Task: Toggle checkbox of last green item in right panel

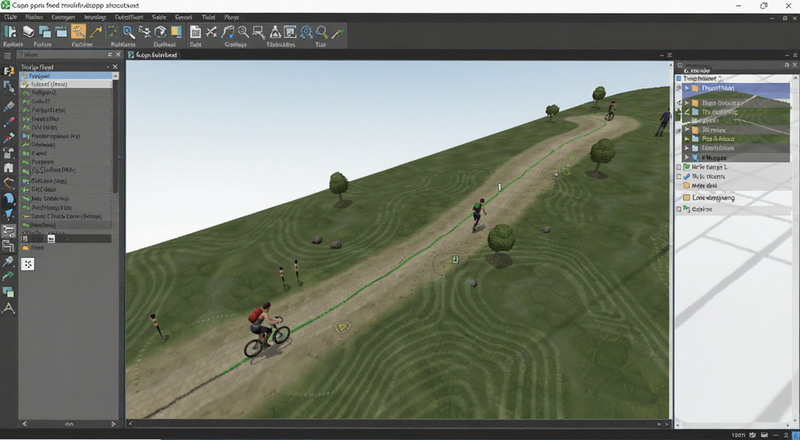Action: pyautogui.click(x=679, y=209)
